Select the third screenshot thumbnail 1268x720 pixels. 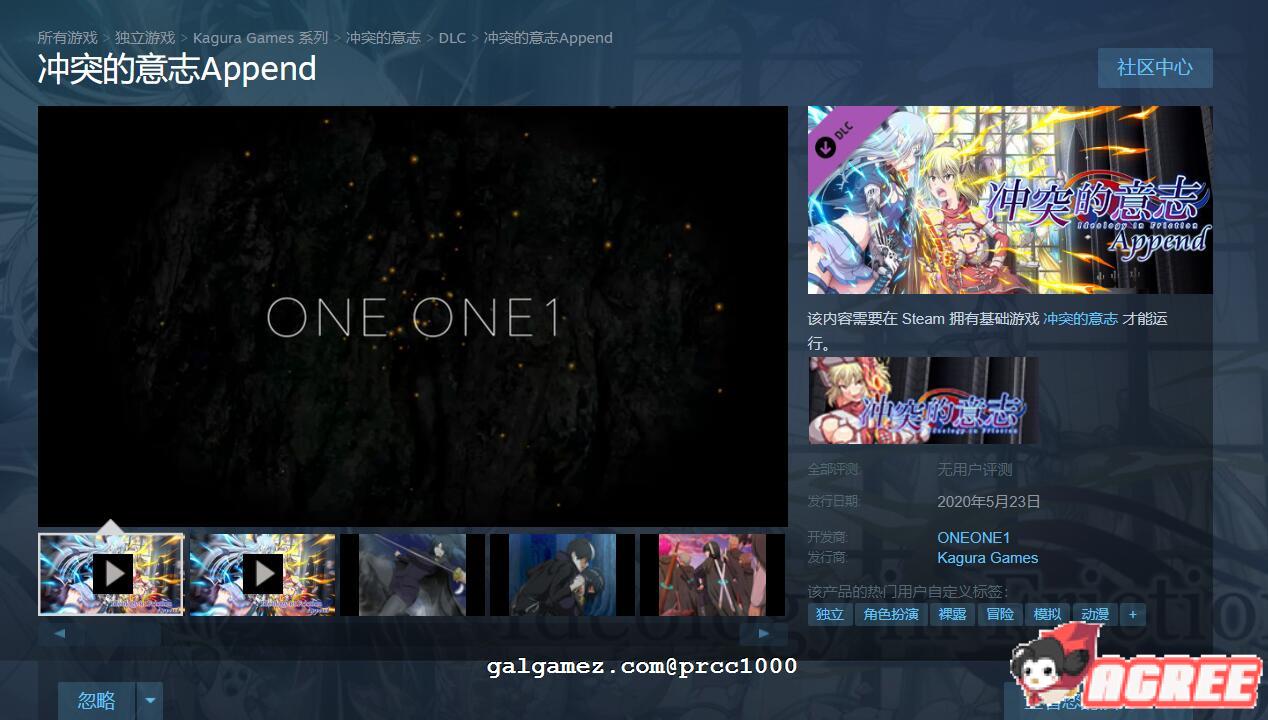click(x=412, y=573)
